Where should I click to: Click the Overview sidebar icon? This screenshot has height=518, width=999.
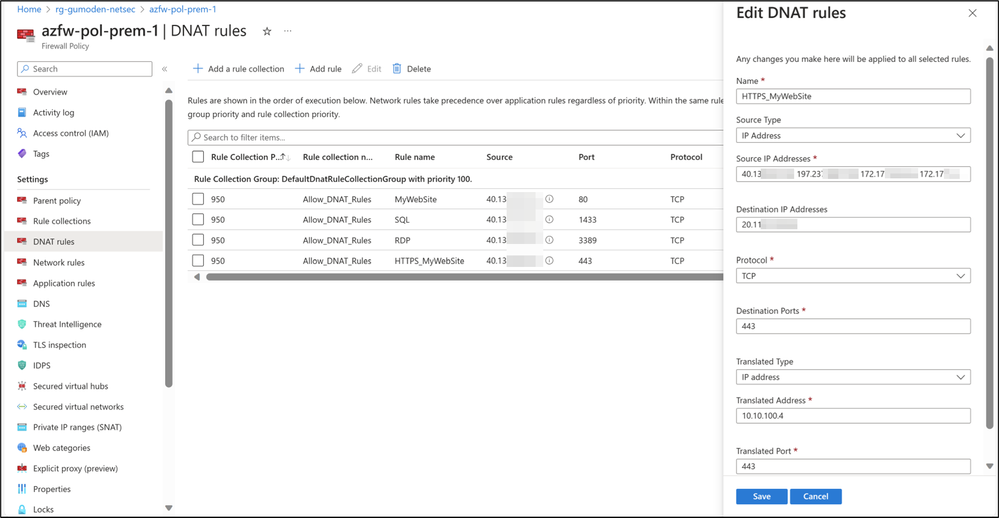[22, 92]
